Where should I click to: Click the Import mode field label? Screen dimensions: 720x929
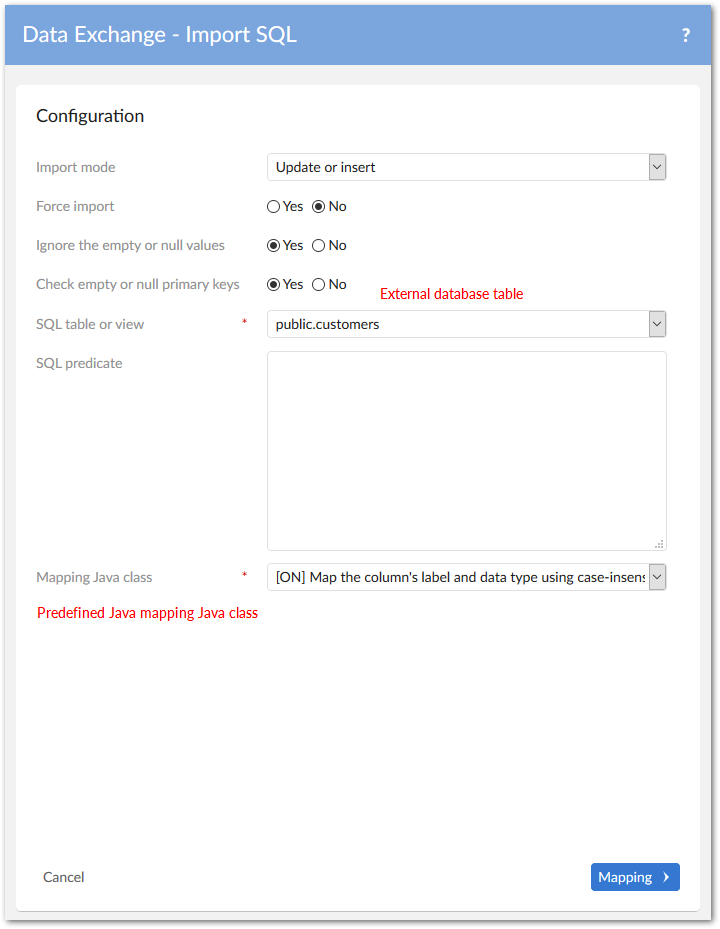76,167
